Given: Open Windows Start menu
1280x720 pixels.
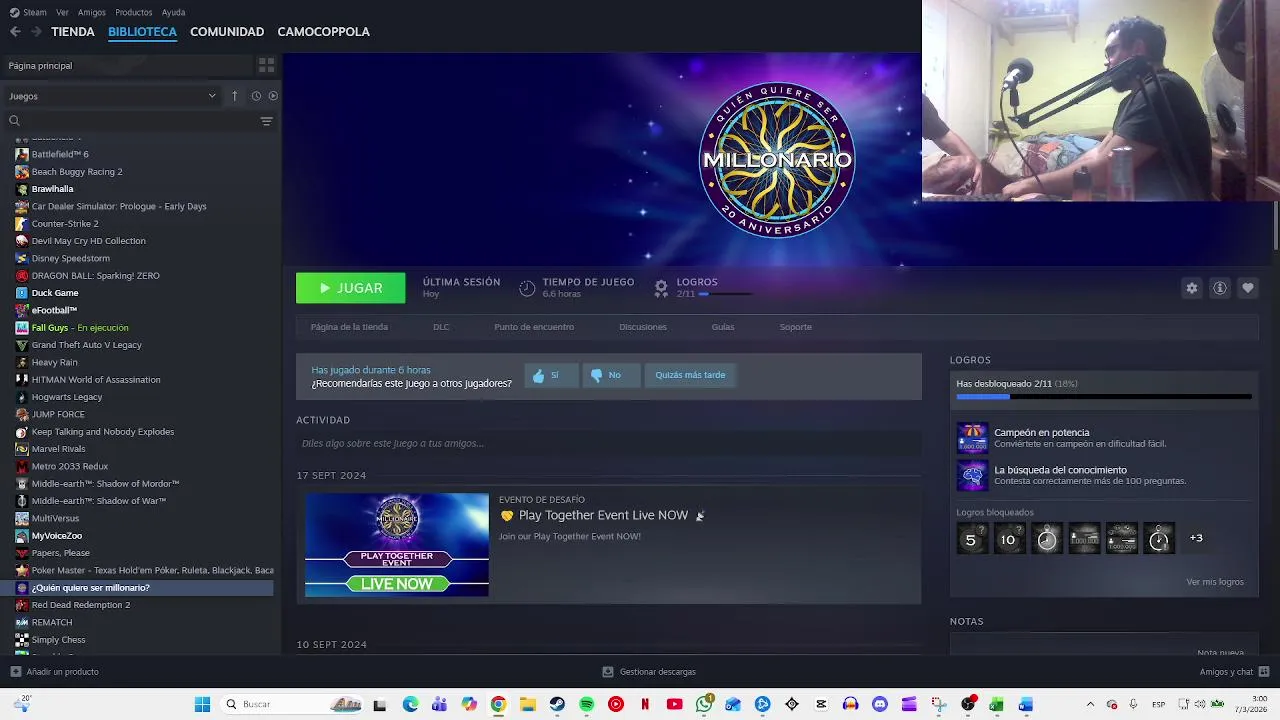Looking at the screenshot, I should coord(202,704).
